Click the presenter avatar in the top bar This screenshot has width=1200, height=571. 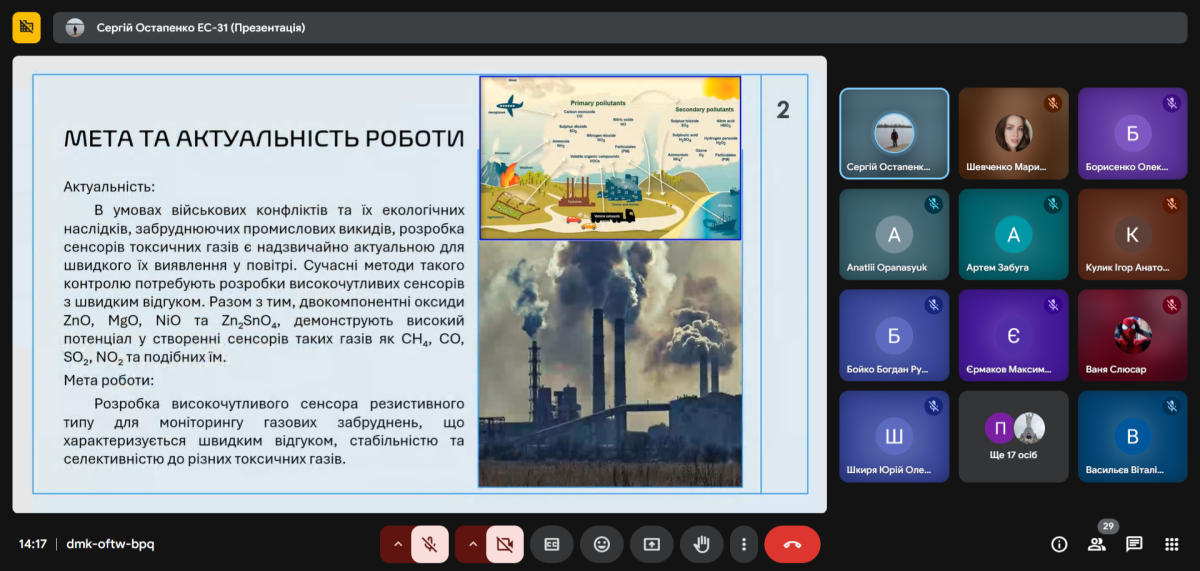[75, 28]
